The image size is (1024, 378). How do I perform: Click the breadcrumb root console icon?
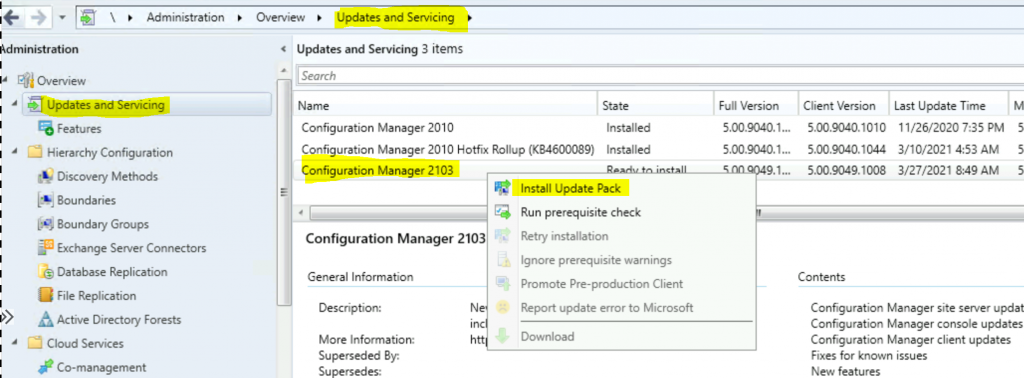pos(87,18)
